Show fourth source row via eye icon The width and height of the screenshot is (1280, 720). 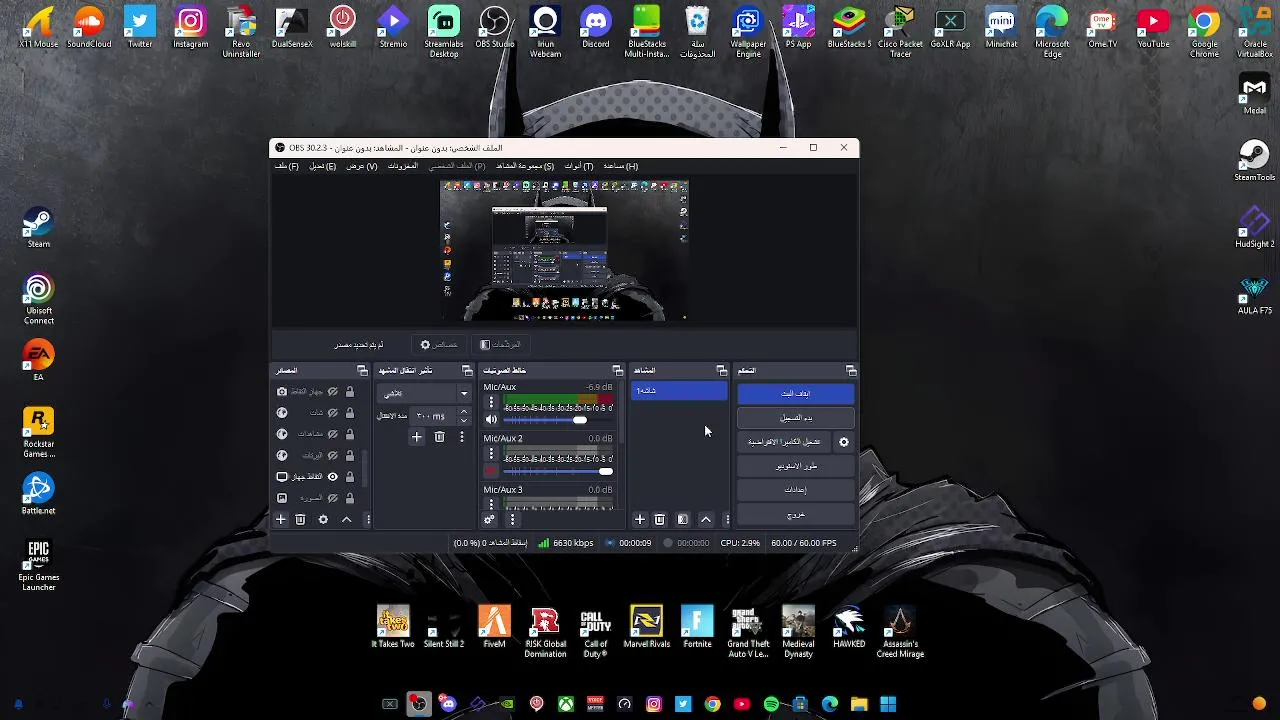coord(333,455)
